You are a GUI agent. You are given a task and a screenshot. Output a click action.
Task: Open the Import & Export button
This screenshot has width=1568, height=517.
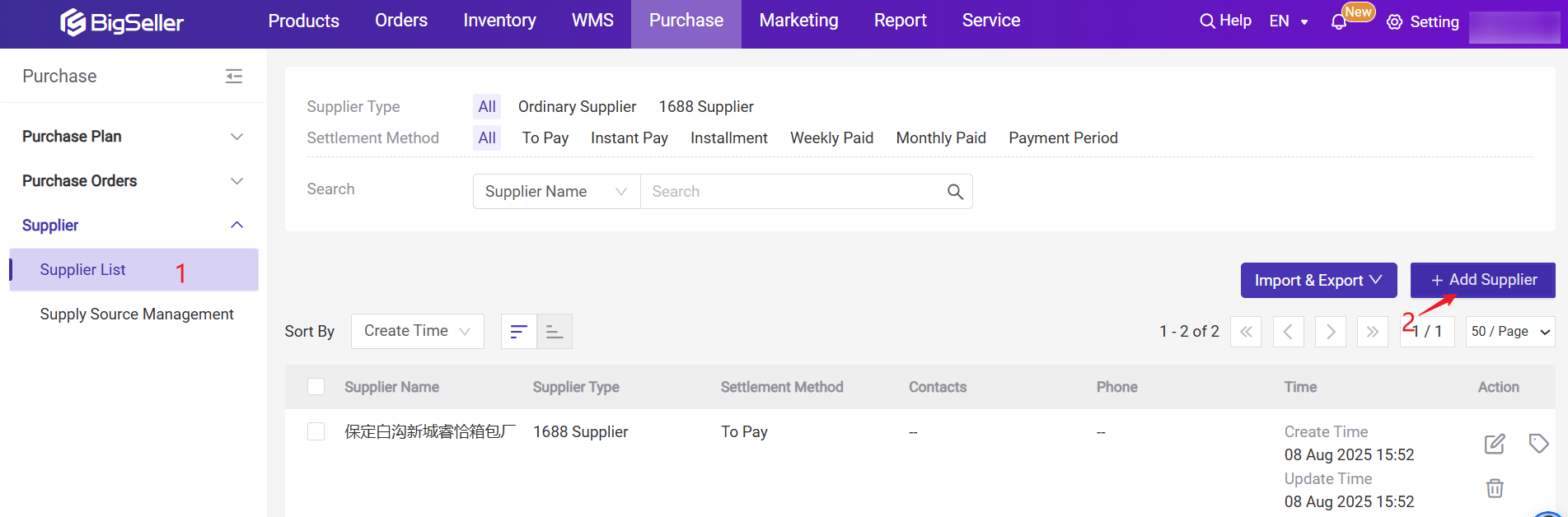point(1318,281)
